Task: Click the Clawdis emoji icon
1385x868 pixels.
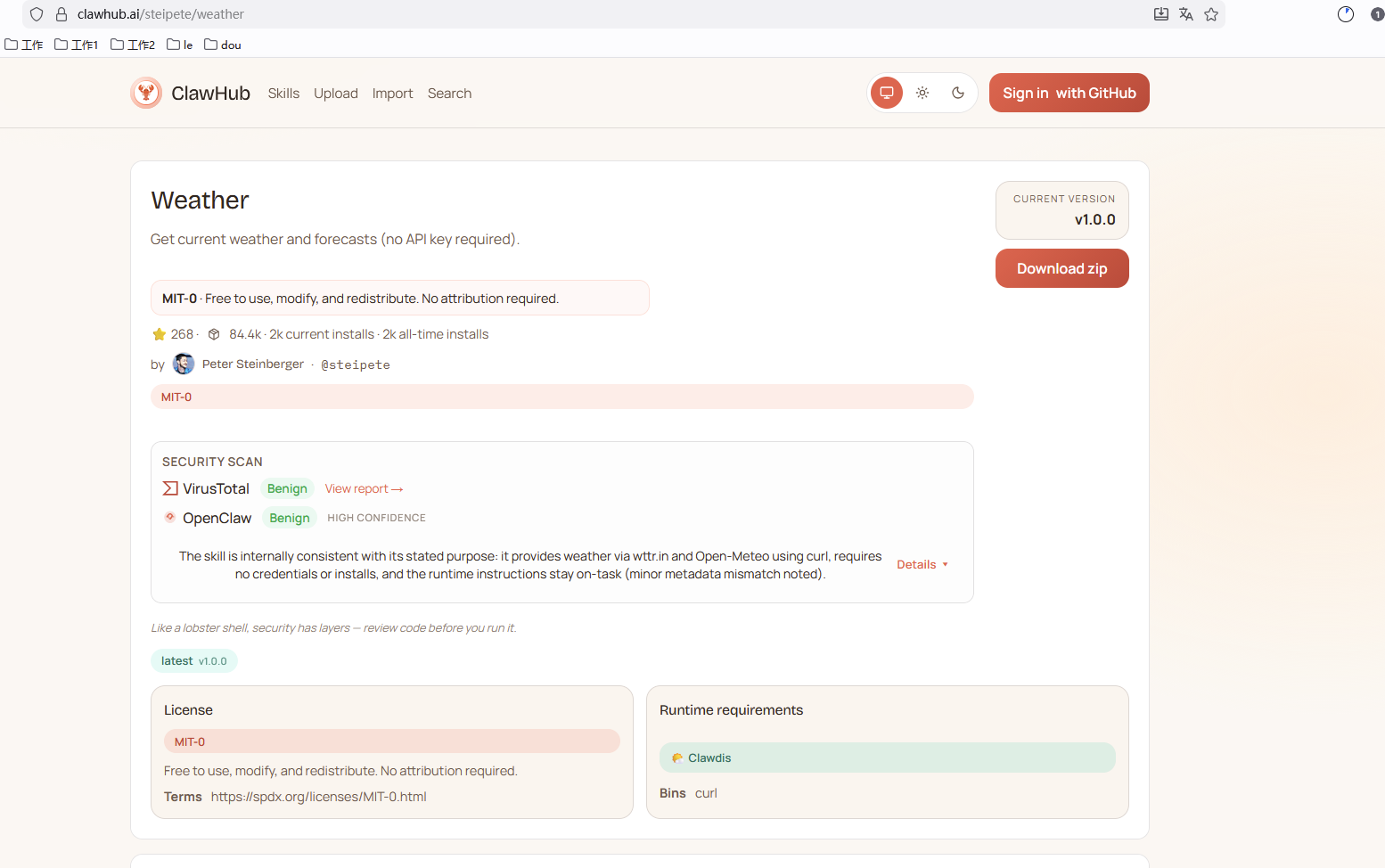Action: pyautogui.click(x=677, y=758)
